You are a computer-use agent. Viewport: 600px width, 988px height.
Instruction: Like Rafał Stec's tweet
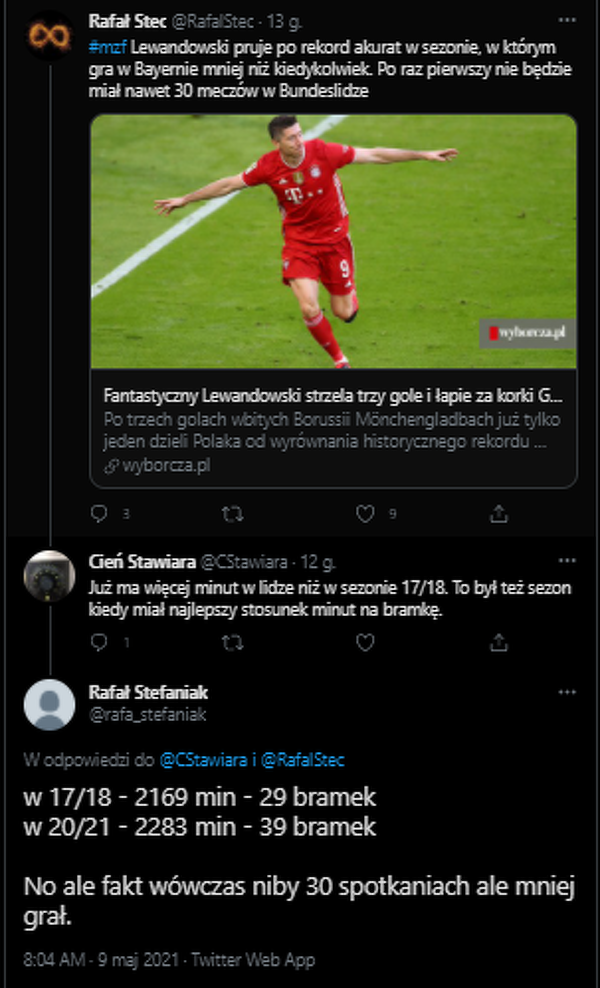pyautogui.click(x=365, y=514)
